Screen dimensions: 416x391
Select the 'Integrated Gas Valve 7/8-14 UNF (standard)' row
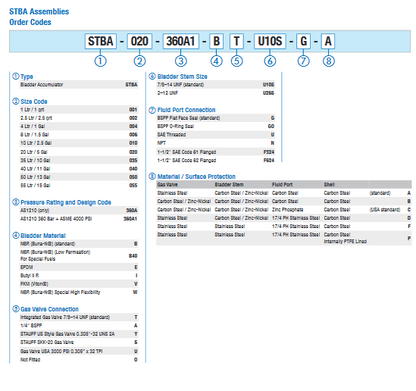tap(79, 317)
